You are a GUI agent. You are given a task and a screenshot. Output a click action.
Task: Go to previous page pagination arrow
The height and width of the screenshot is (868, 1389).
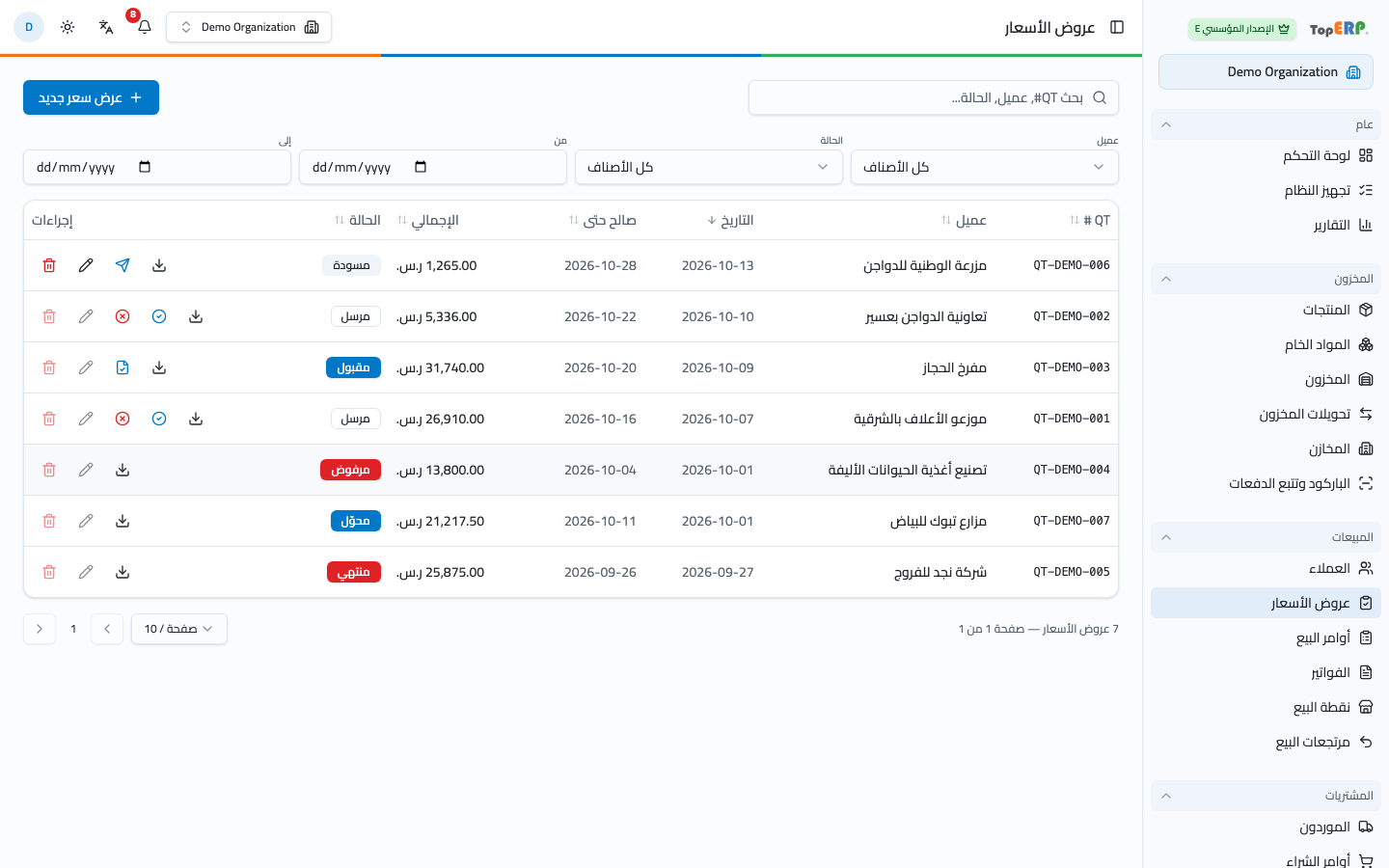(107, 629)
